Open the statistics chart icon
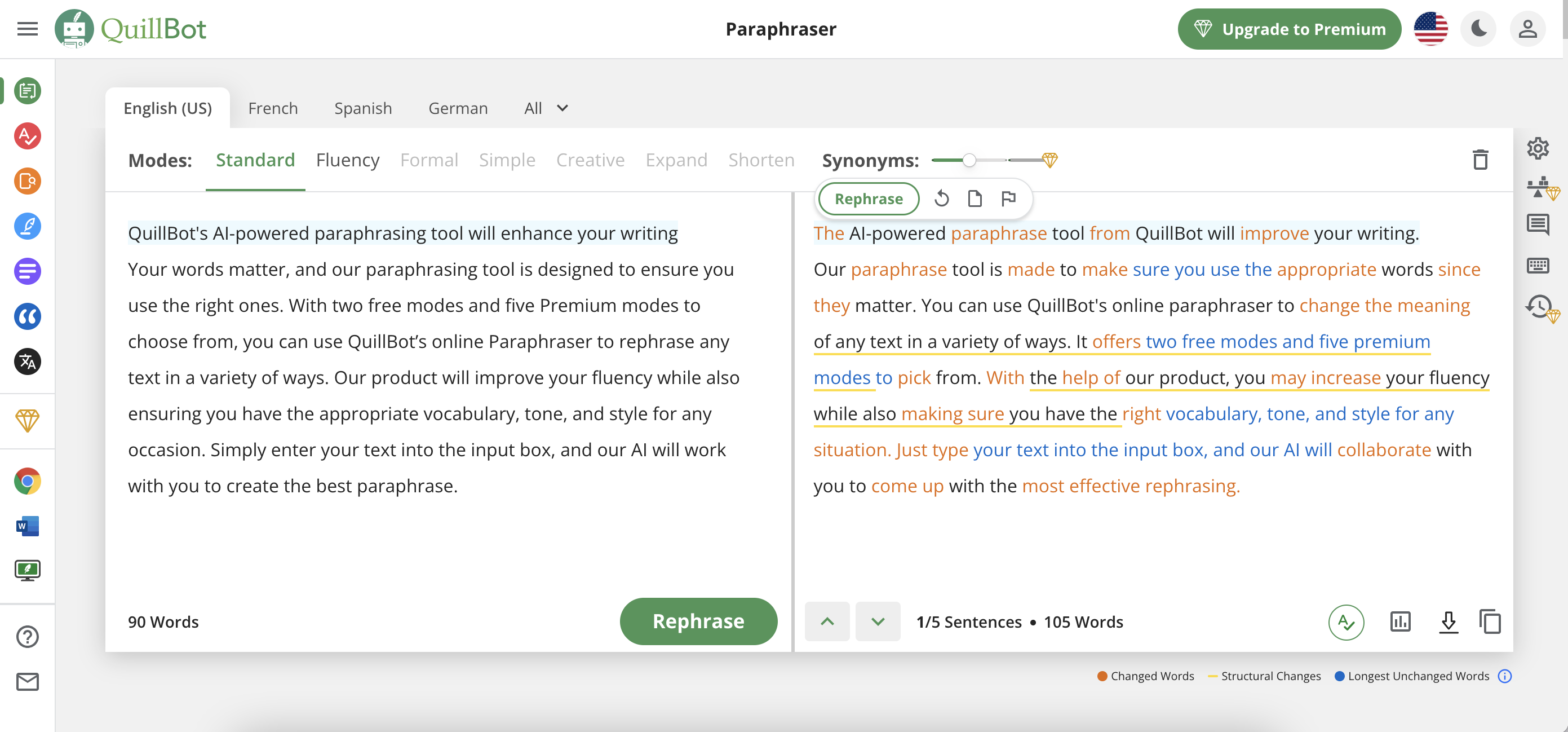Screen dimensions: 1568x732 [1400, 622]
